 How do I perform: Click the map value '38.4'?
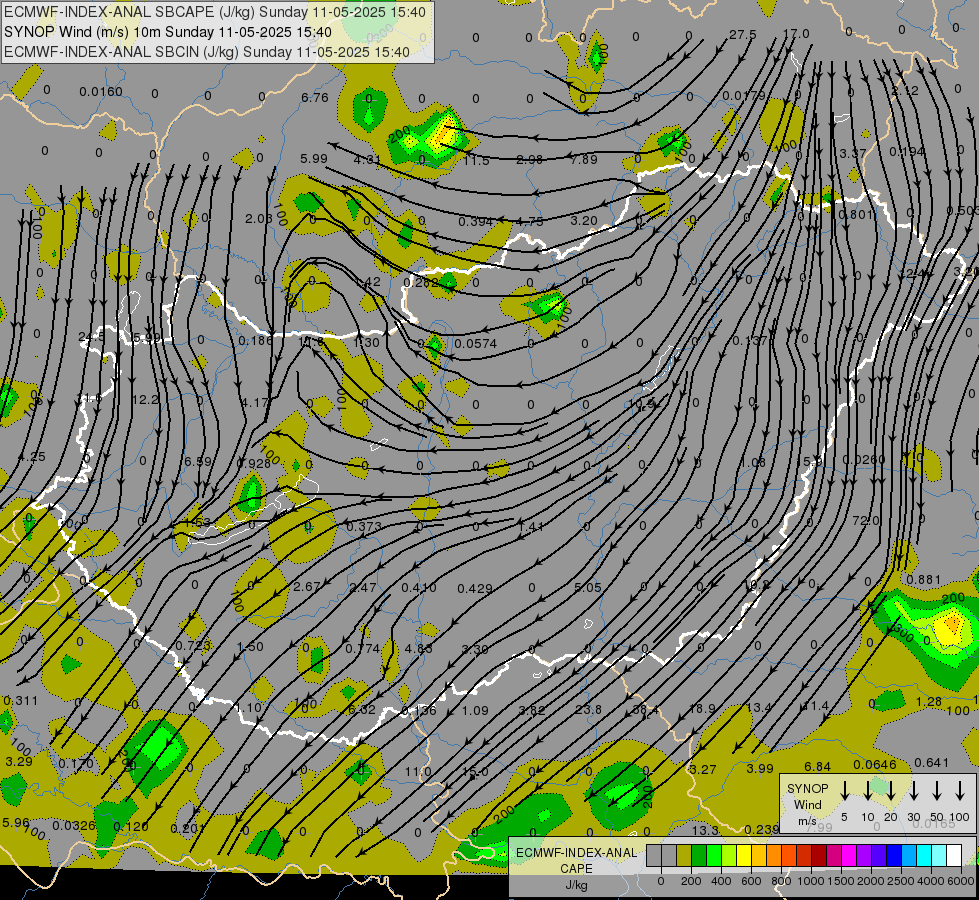pyautogui.click(x=645, y=710)
